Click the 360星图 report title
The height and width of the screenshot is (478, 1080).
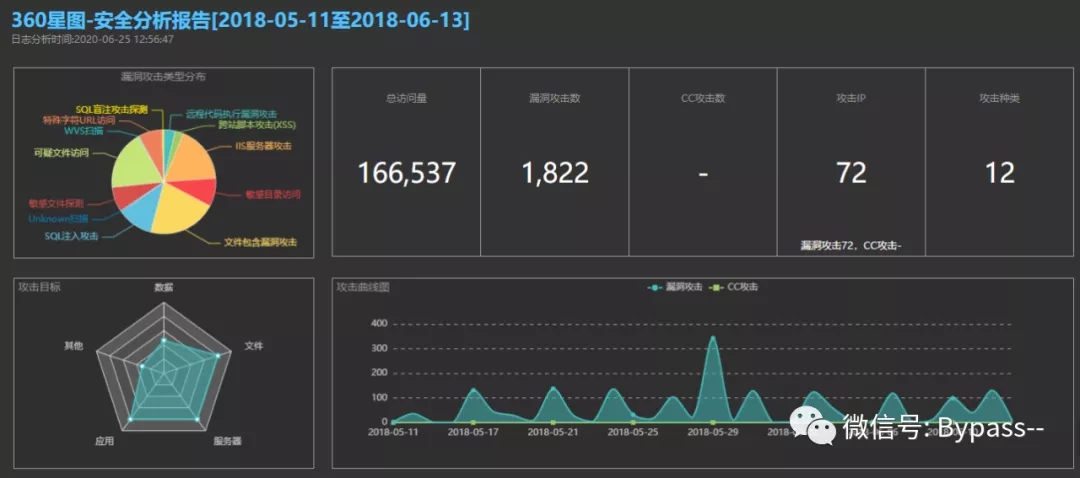click(x=240, y=20)
